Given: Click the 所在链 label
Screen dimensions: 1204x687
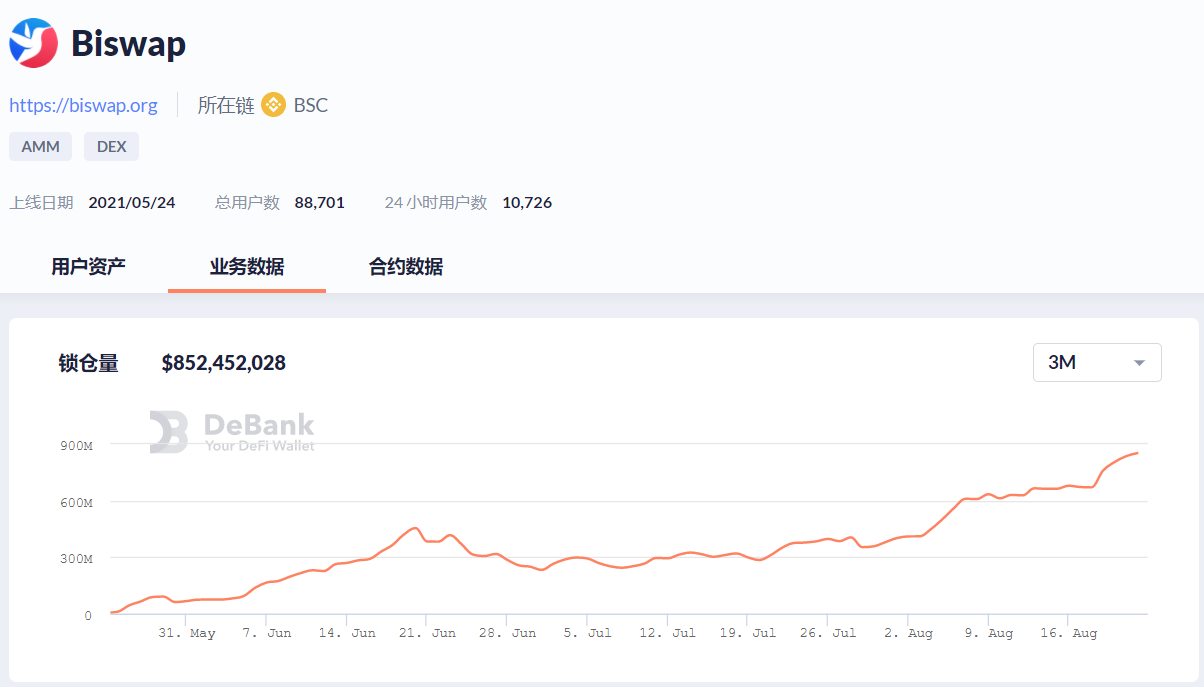Looking at the screenshot, I should (x=226, y=105).
